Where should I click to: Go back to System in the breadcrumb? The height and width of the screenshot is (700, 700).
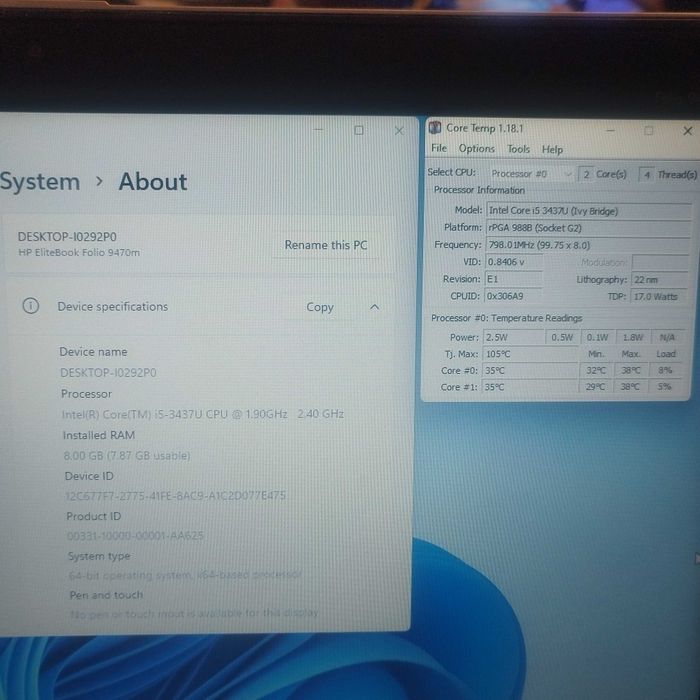pyautogui.click(x=40, y=182)
